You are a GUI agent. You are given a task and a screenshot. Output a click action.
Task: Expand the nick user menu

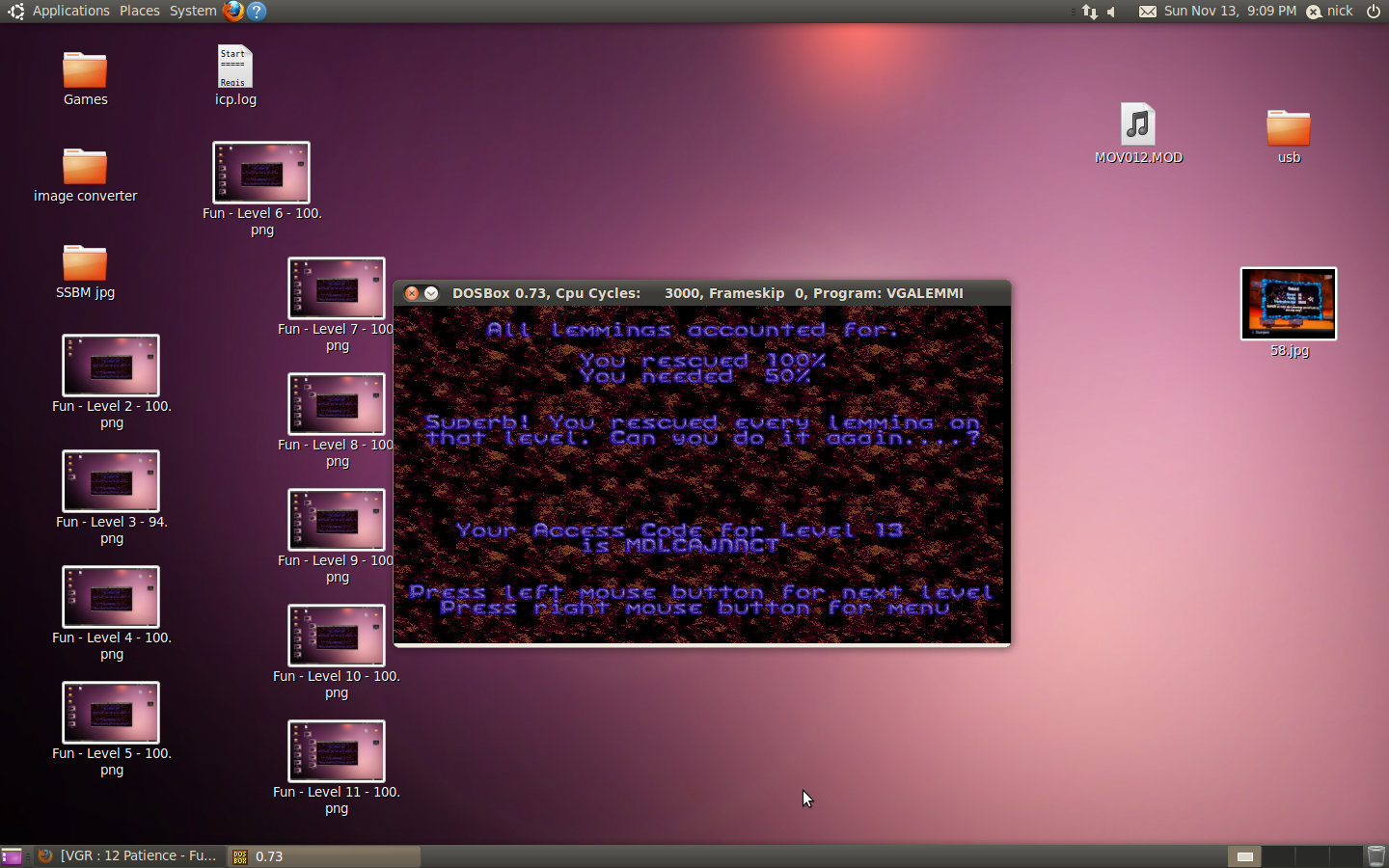coord(1330,12)
